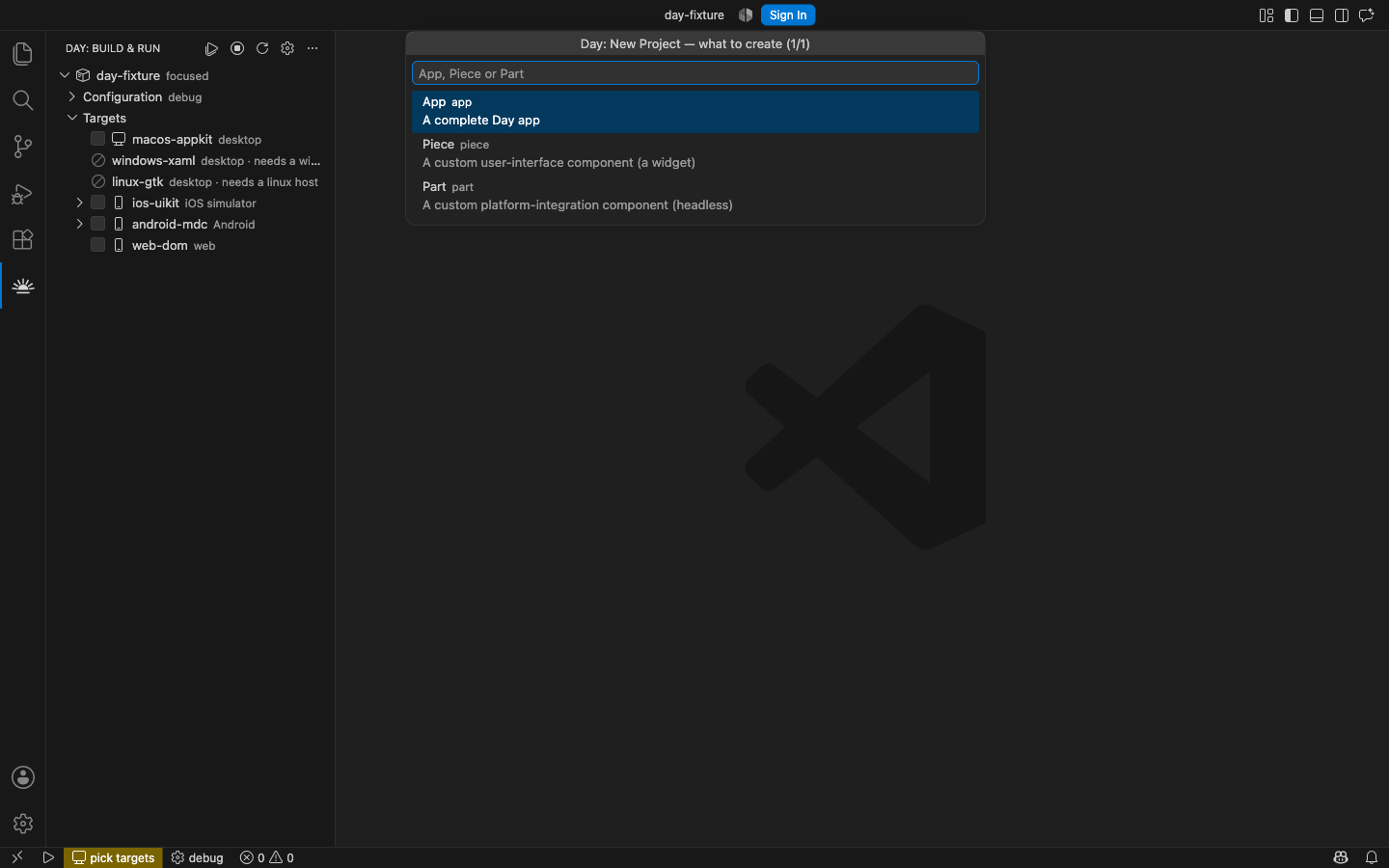Viewport: 1389px width, 868px height.
Task: Open the Run and Debug view
Action: (22, 194)
